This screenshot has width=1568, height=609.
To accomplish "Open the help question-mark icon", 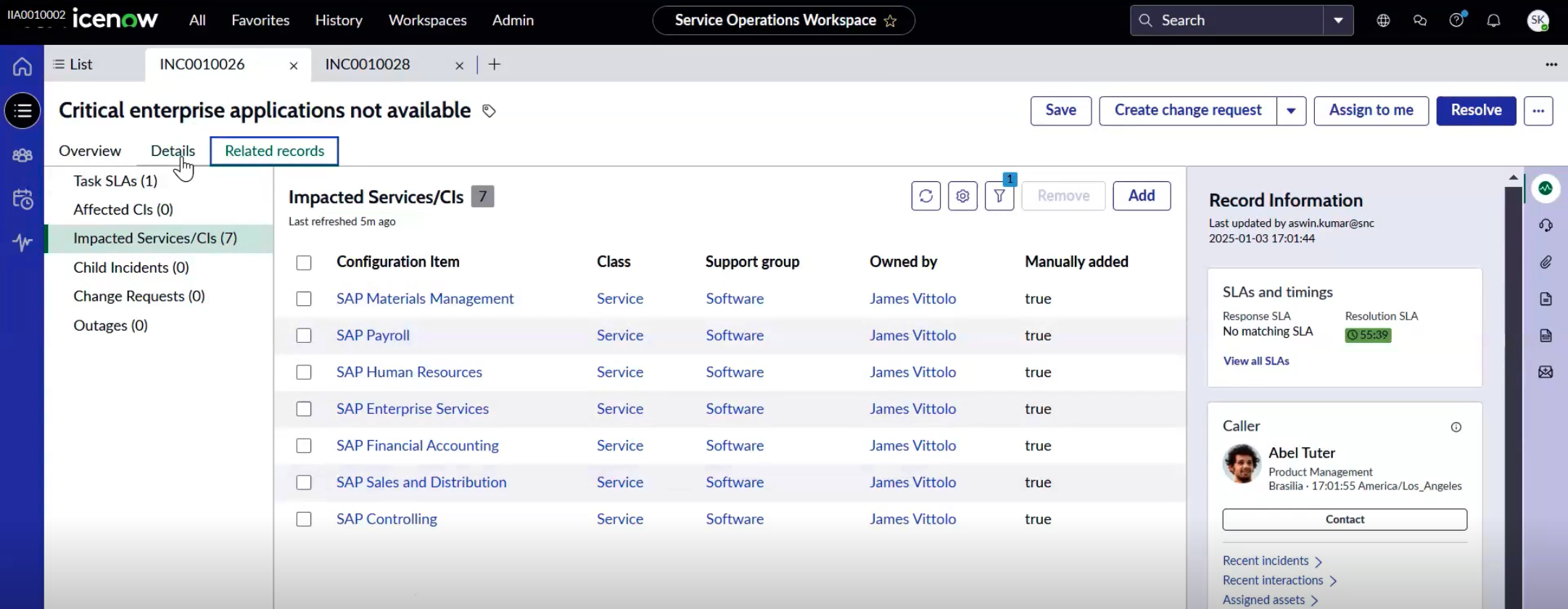I will pyautogui.click(x=1456, y=20).
